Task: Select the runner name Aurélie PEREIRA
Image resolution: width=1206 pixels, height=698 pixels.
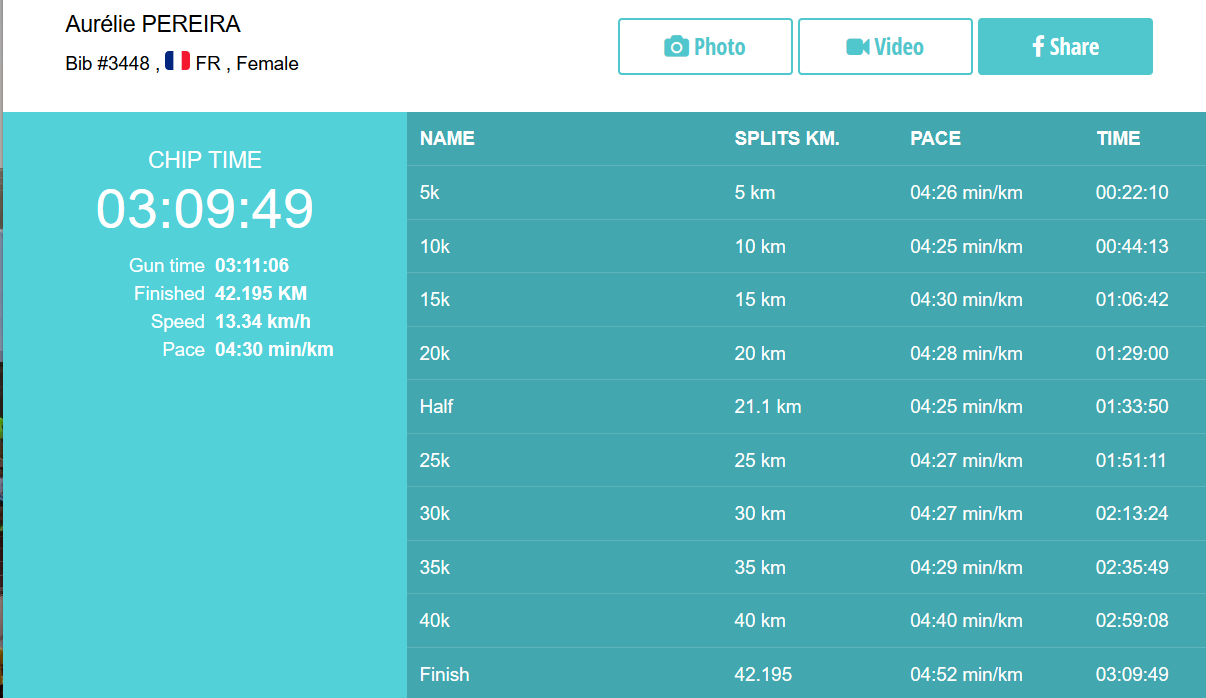Action: coord(153,25)
